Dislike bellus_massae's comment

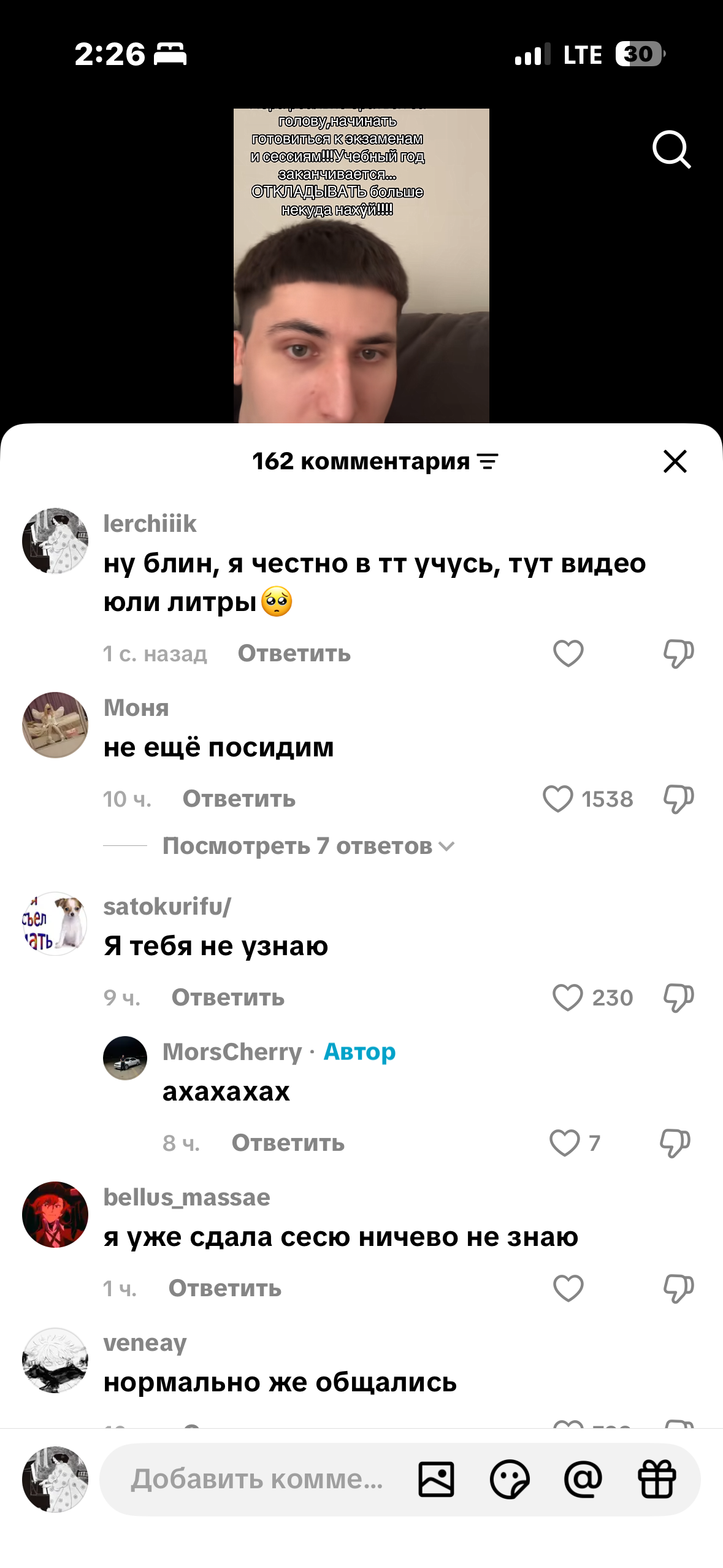point(678,1288)
